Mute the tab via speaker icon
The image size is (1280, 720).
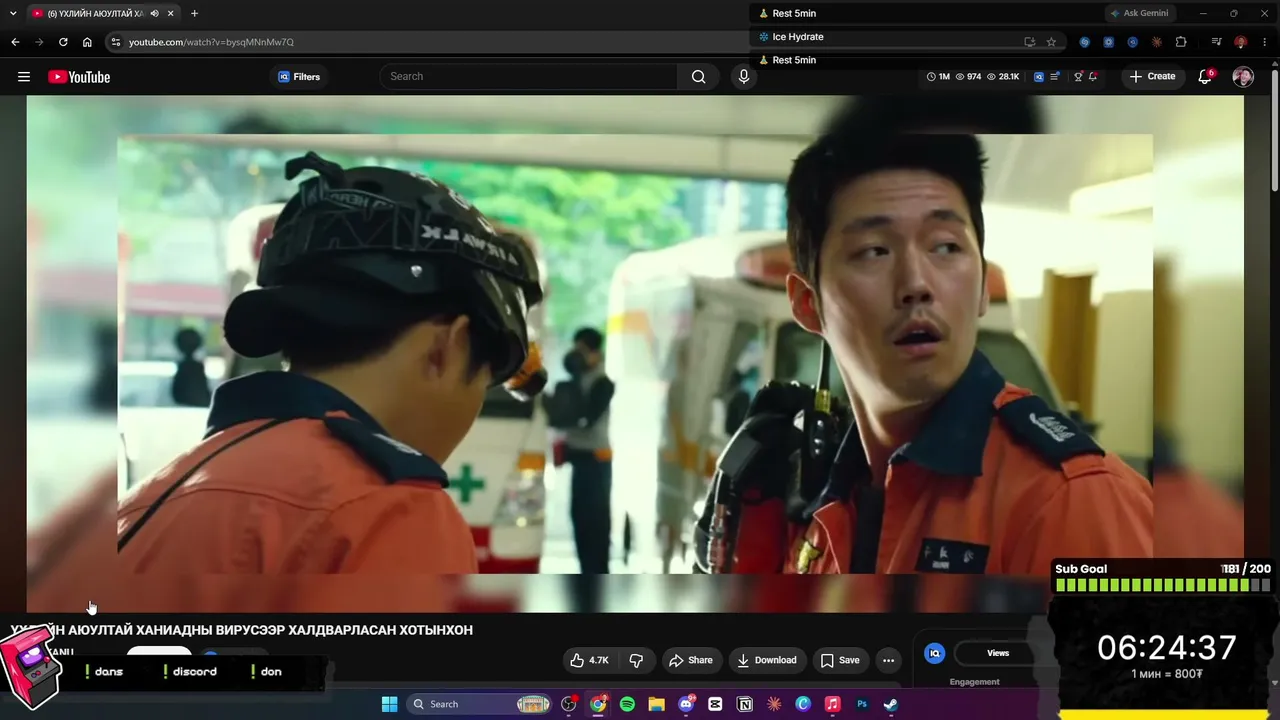pos(154,13)
